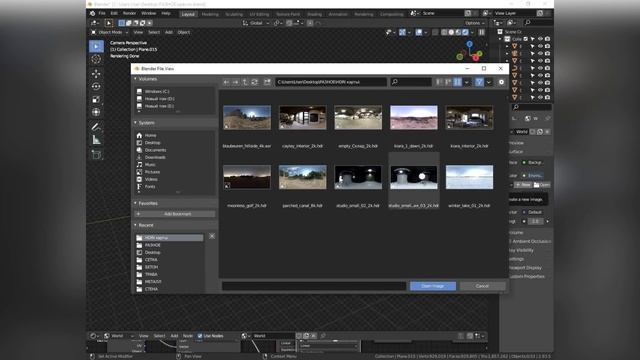
Task: Pause viewport rendering
Action: tap(482, 32)
